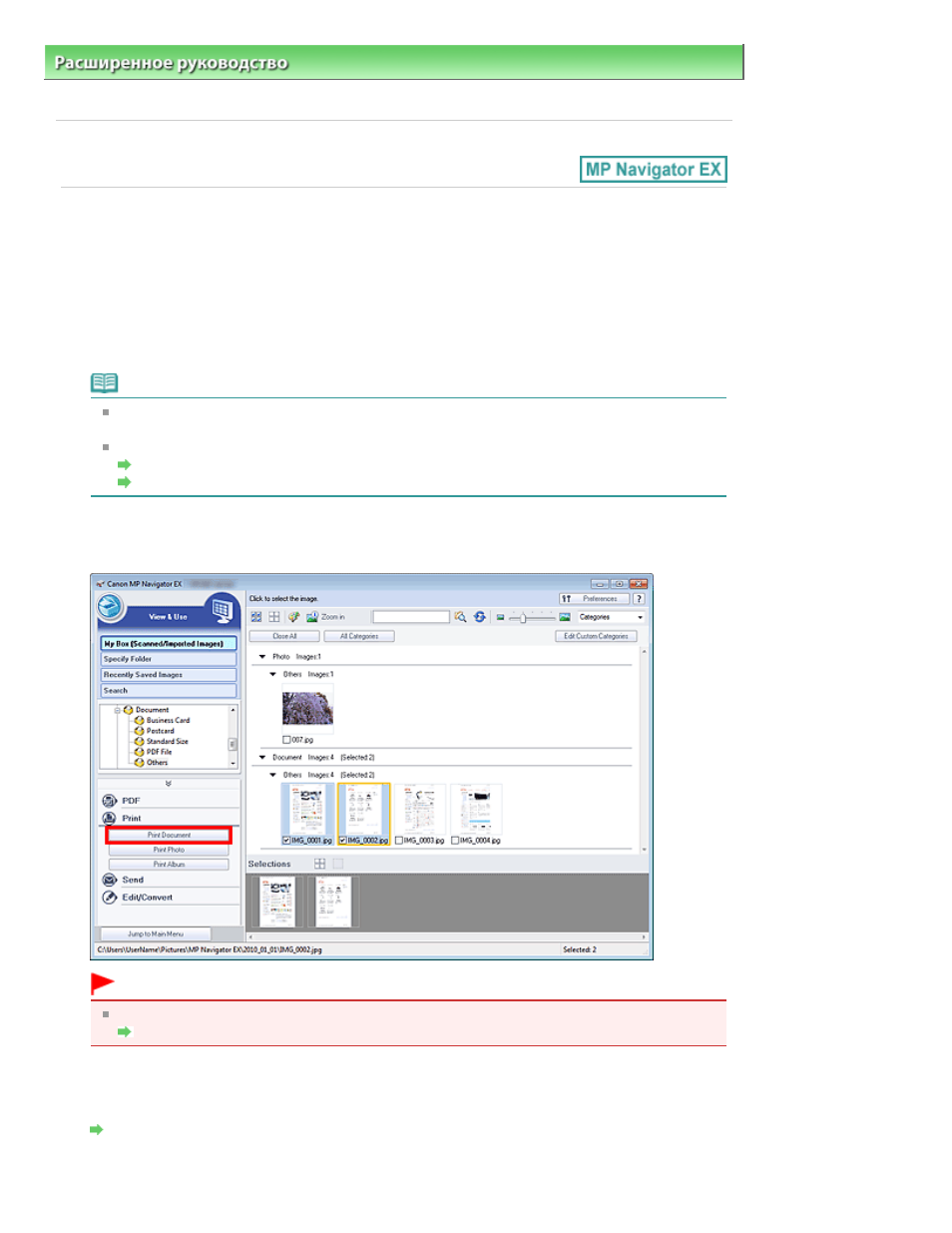The height and width of the screenshot is (1233, 952).
Task: Open the Preferences button
Action: tap(594, 599)
